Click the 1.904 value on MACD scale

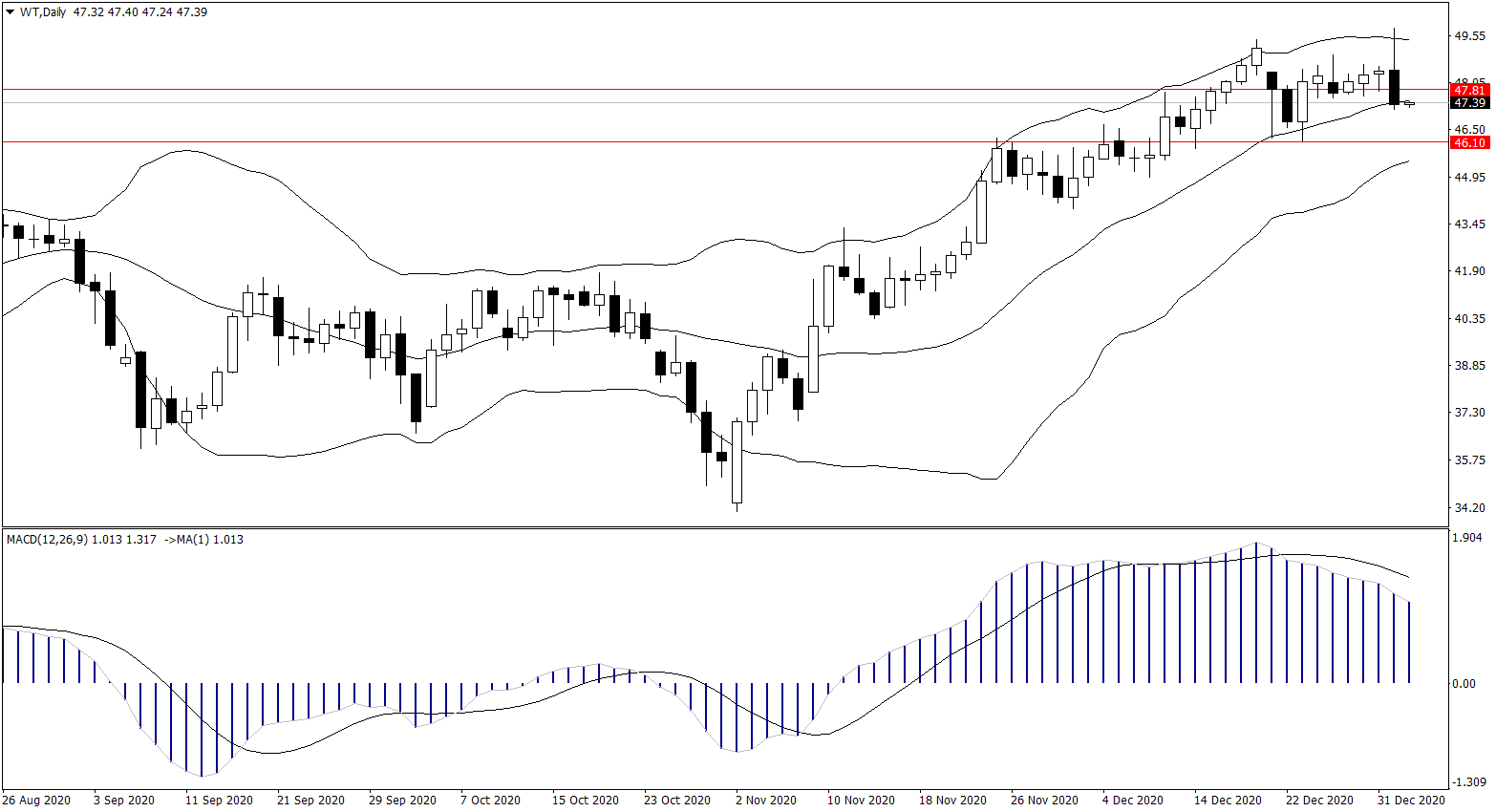coord(1467,538)
